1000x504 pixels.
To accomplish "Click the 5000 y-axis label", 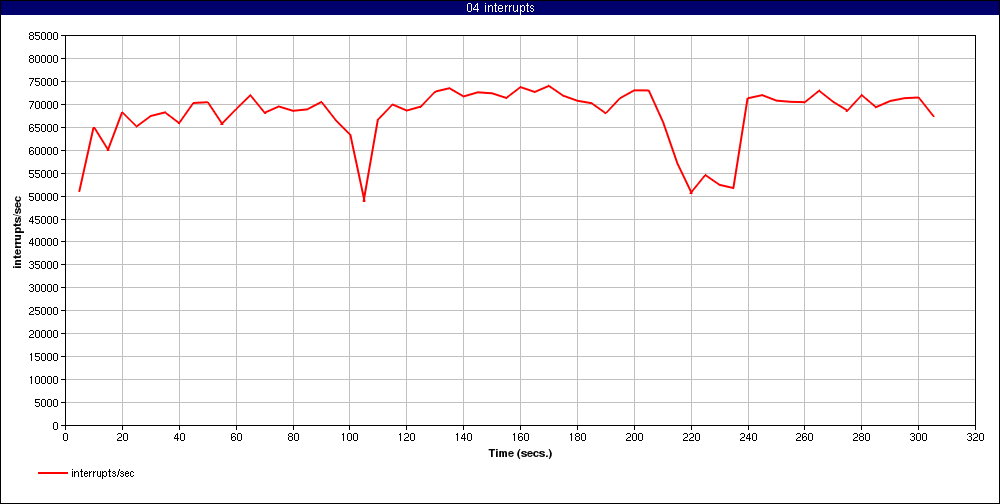I will (x=47, y=403).
